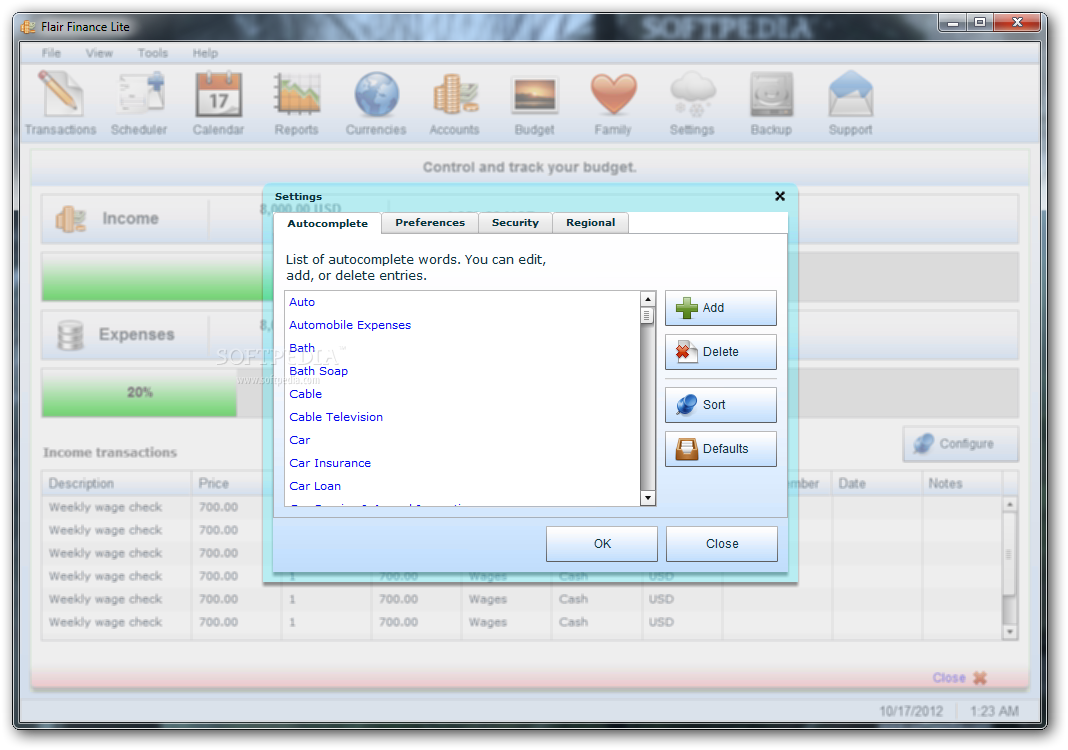Image resolution: width=1068 pixels, height=750 pixels.
Task: Close the Settings dialog with X
Action: pyautogui.click(x=780, y=196)
